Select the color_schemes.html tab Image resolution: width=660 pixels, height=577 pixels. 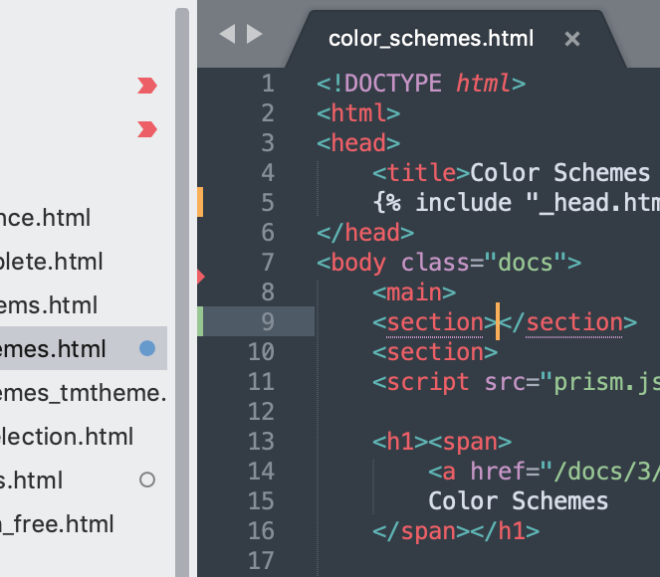[x=431, y=39]
